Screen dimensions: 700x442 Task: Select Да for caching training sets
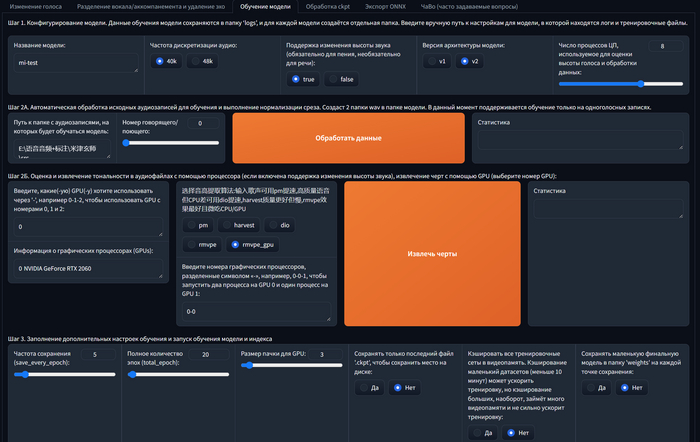(483, 433)
